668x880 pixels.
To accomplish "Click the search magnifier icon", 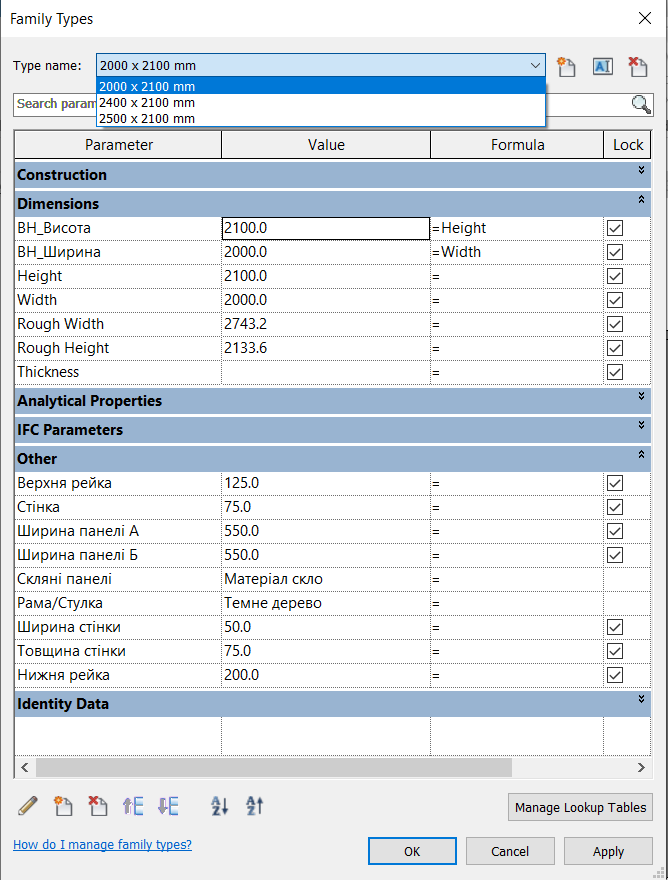I will coord(641,104).
